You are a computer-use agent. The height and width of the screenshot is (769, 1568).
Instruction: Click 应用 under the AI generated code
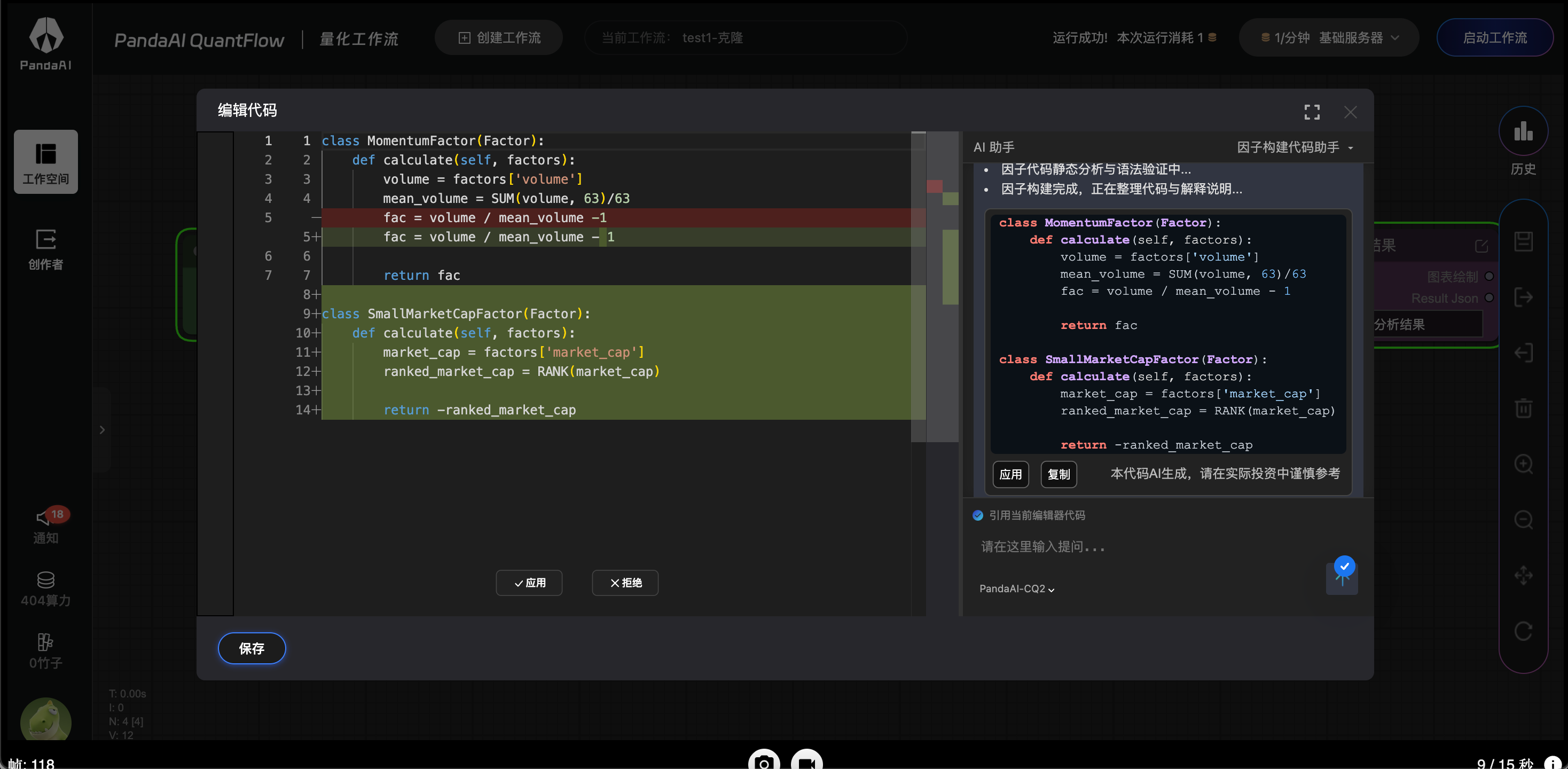[1010, 474]
